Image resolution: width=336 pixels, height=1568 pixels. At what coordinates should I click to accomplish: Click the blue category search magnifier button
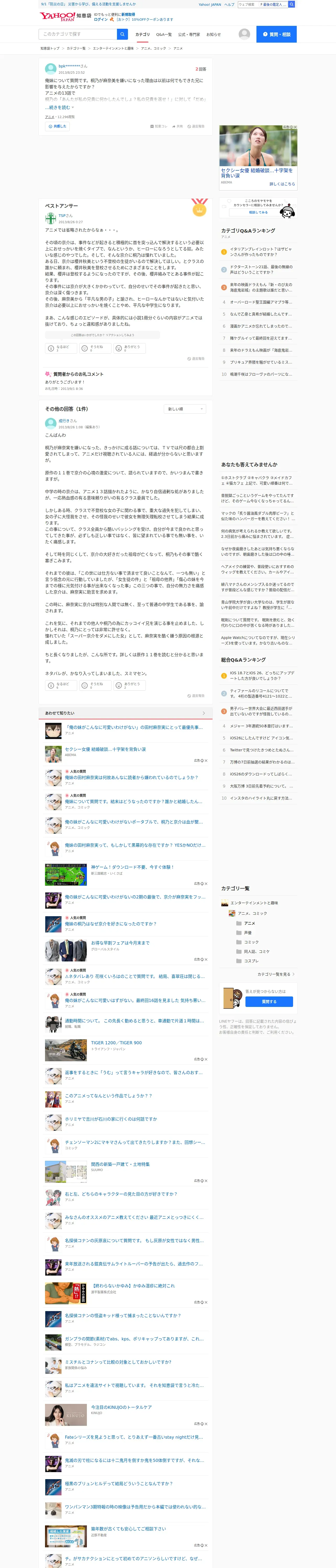click(x=122, y=34)
